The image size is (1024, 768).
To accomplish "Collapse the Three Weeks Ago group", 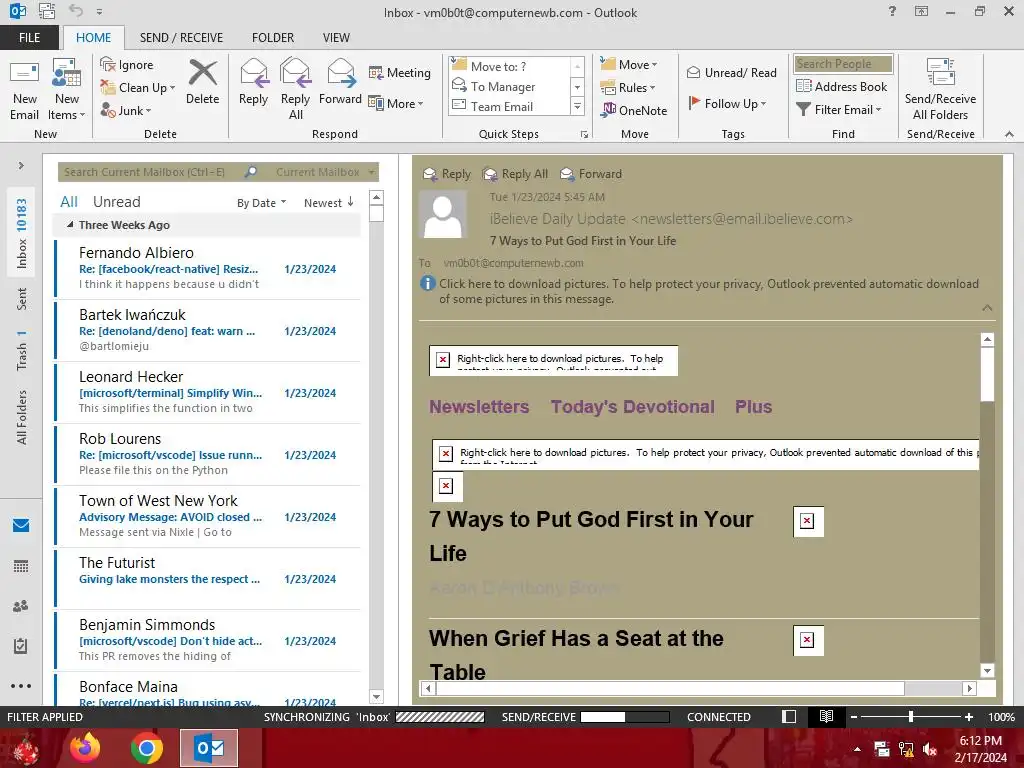I will click(70, 225).
